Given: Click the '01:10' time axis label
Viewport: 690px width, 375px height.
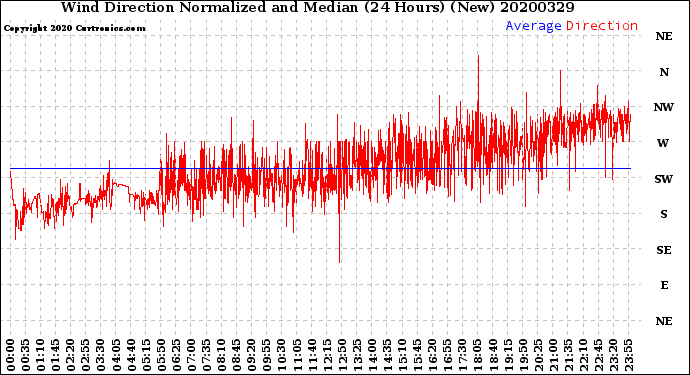Looking at the screenshot, I should 40,355.
